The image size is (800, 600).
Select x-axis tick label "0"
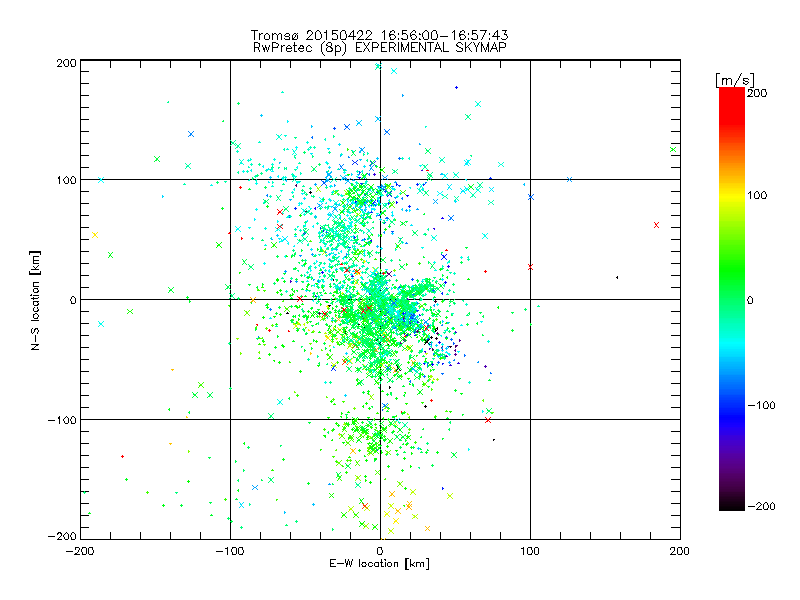pyautogui.click(x=380, y=551)
